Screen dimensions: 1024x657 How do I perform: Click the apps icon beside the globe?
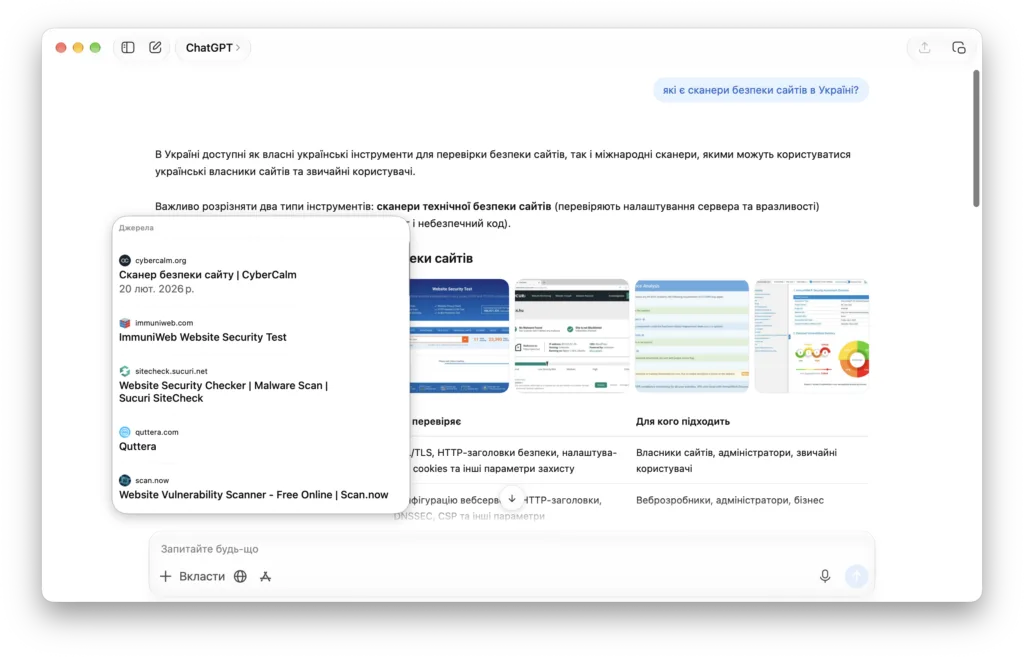265,577
